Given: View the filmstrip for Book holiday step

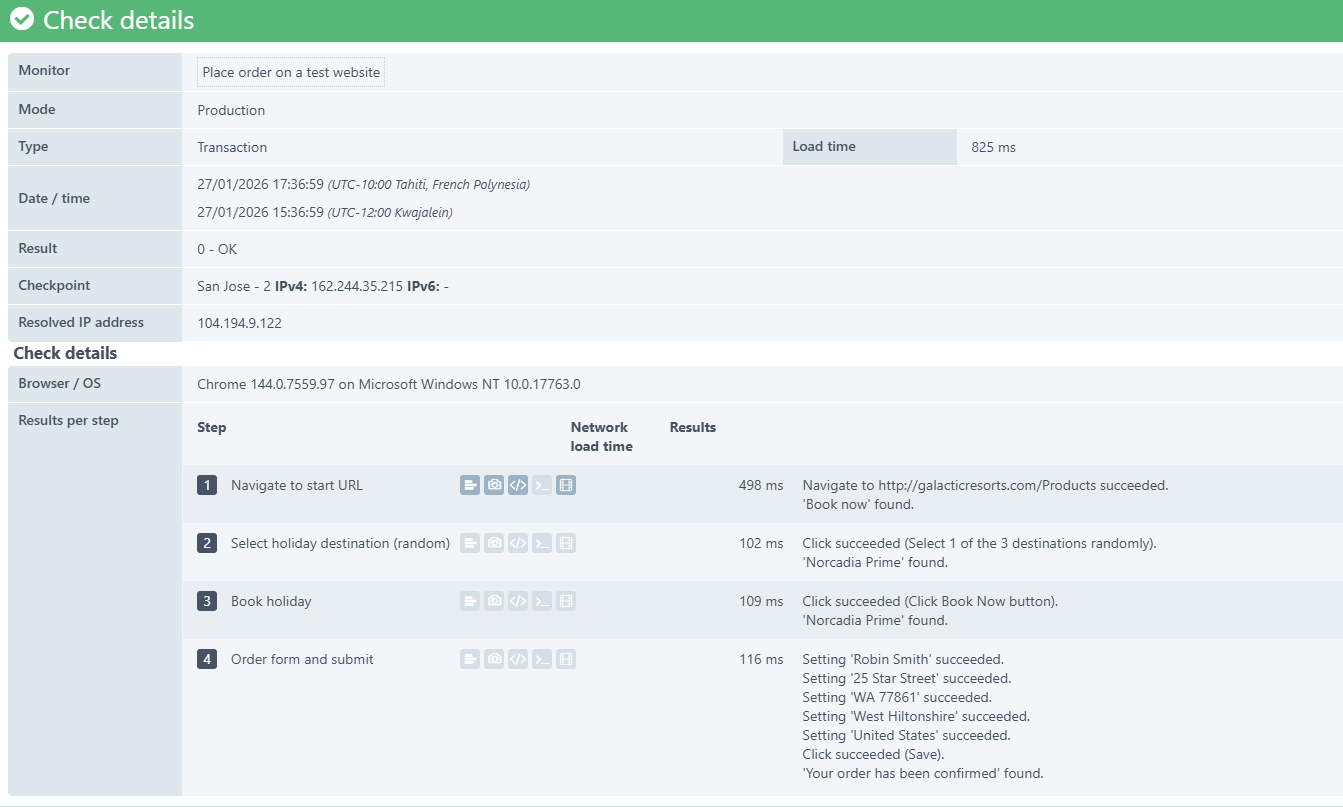Looking at the screenshot, I should 566,601.
